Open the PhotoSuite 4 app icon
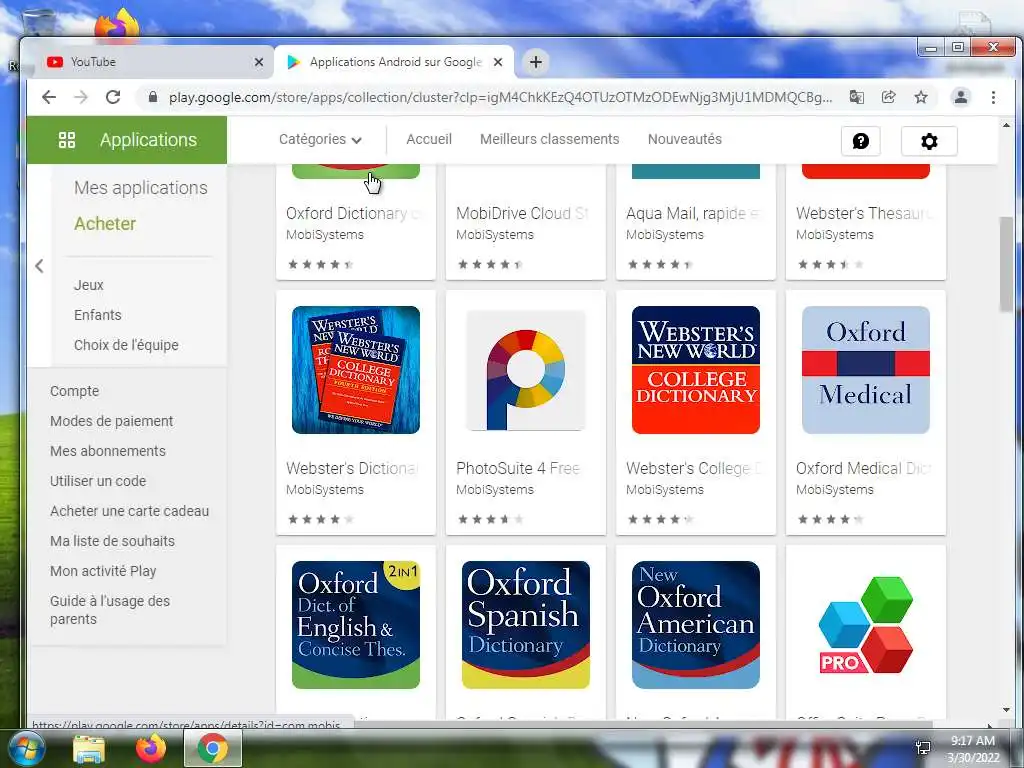Image resolution: width=1024 pixels, height=768 pixels. (526, 370)
